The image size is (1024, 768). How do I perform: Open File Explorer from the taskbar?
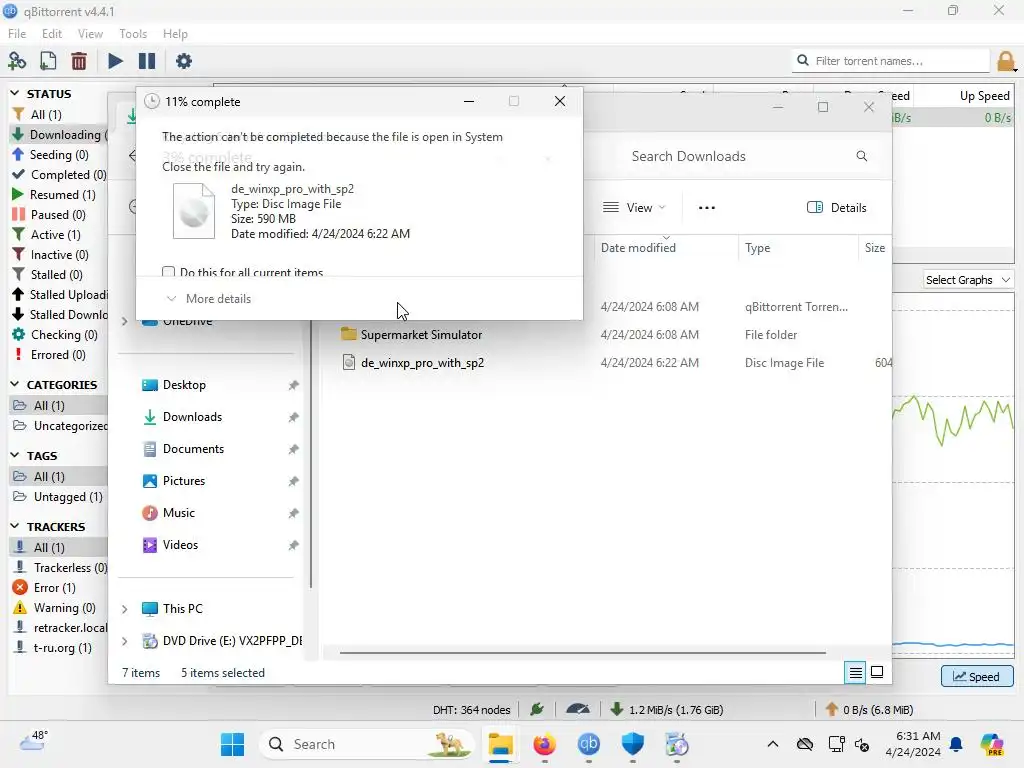pos(500,744)
